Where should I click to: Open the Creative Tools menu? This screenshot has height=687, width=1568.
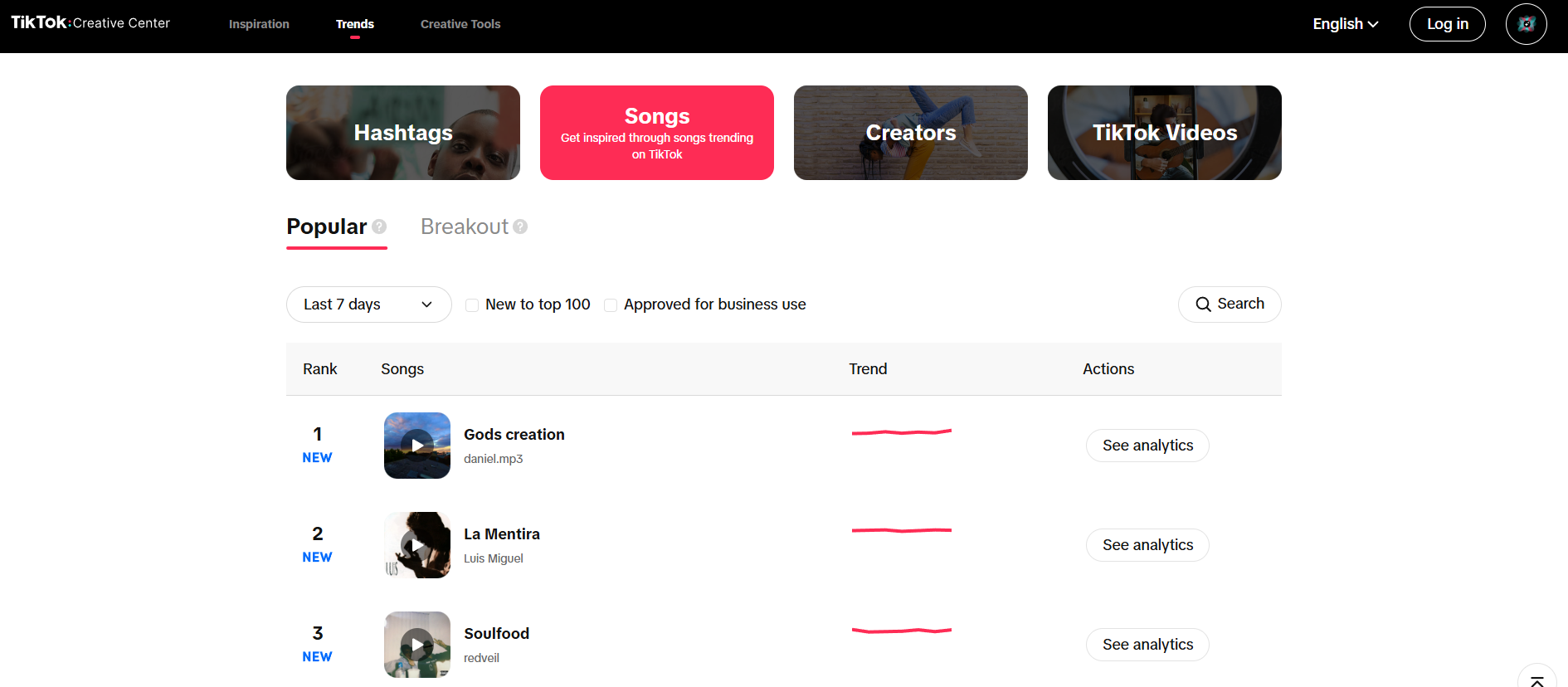(460, 24)
